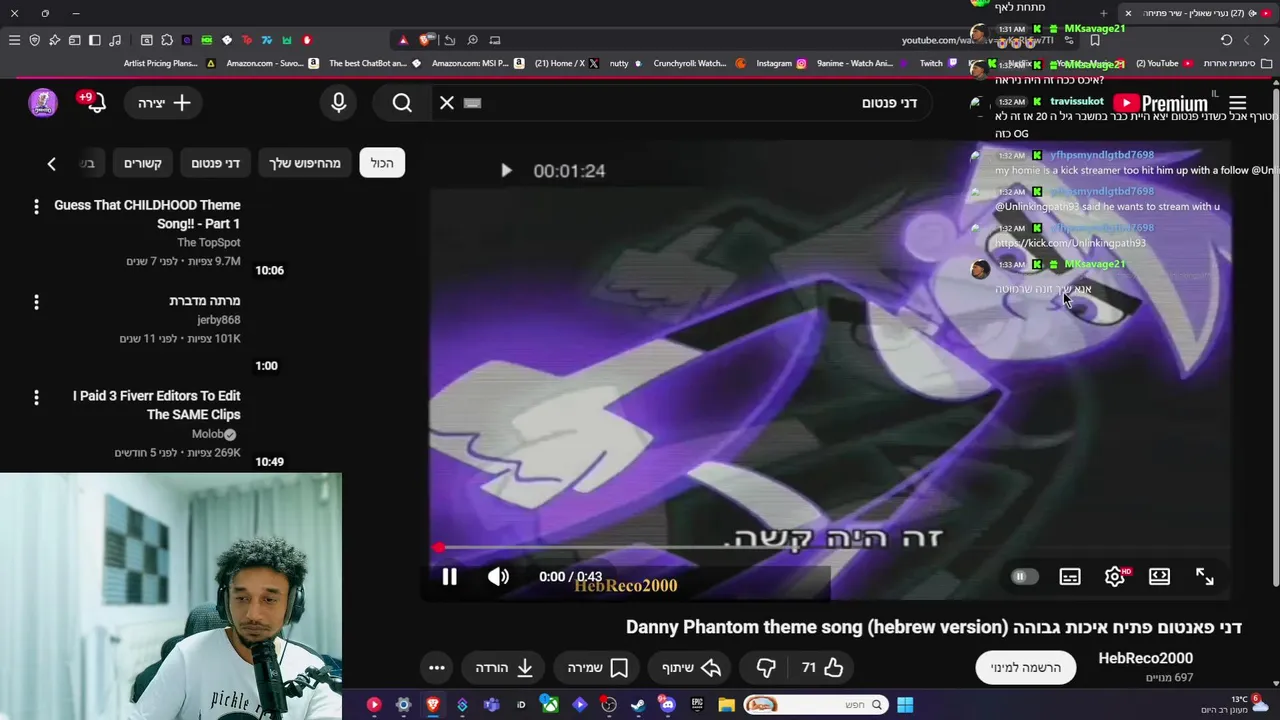Expand סימניות אחרות bookmarks folder

pos(1236,63)
